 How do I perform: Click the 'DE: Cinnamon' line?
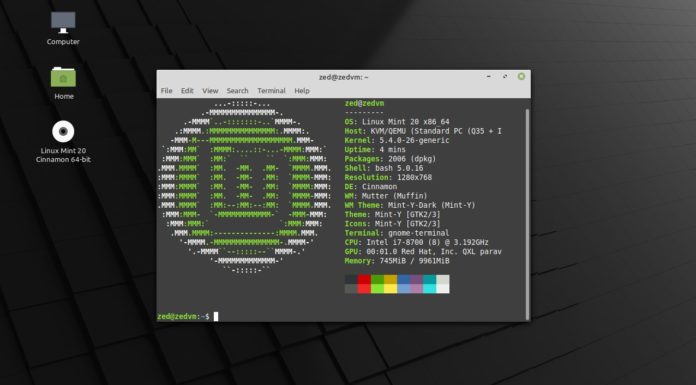point(371,187)
